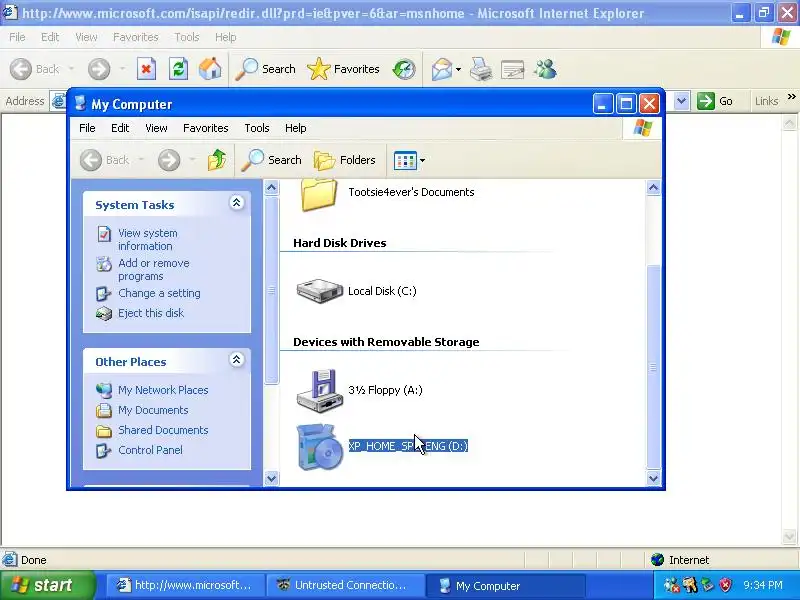Select the 3½ Floppy (A:) drive
This screenshot has height=600, width=800.
360,391
